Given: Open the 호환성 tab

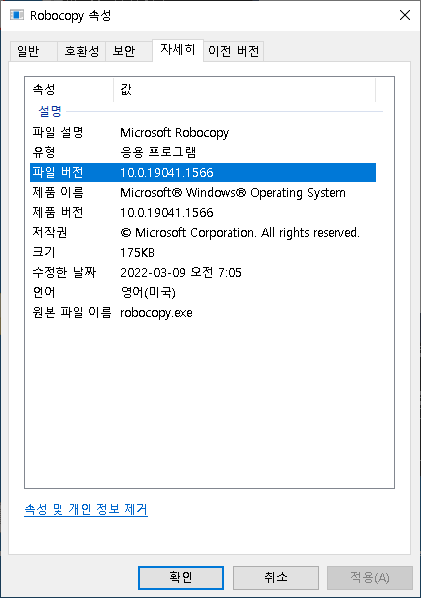Looking at the screenshot, I should click(x=81, y=51).
